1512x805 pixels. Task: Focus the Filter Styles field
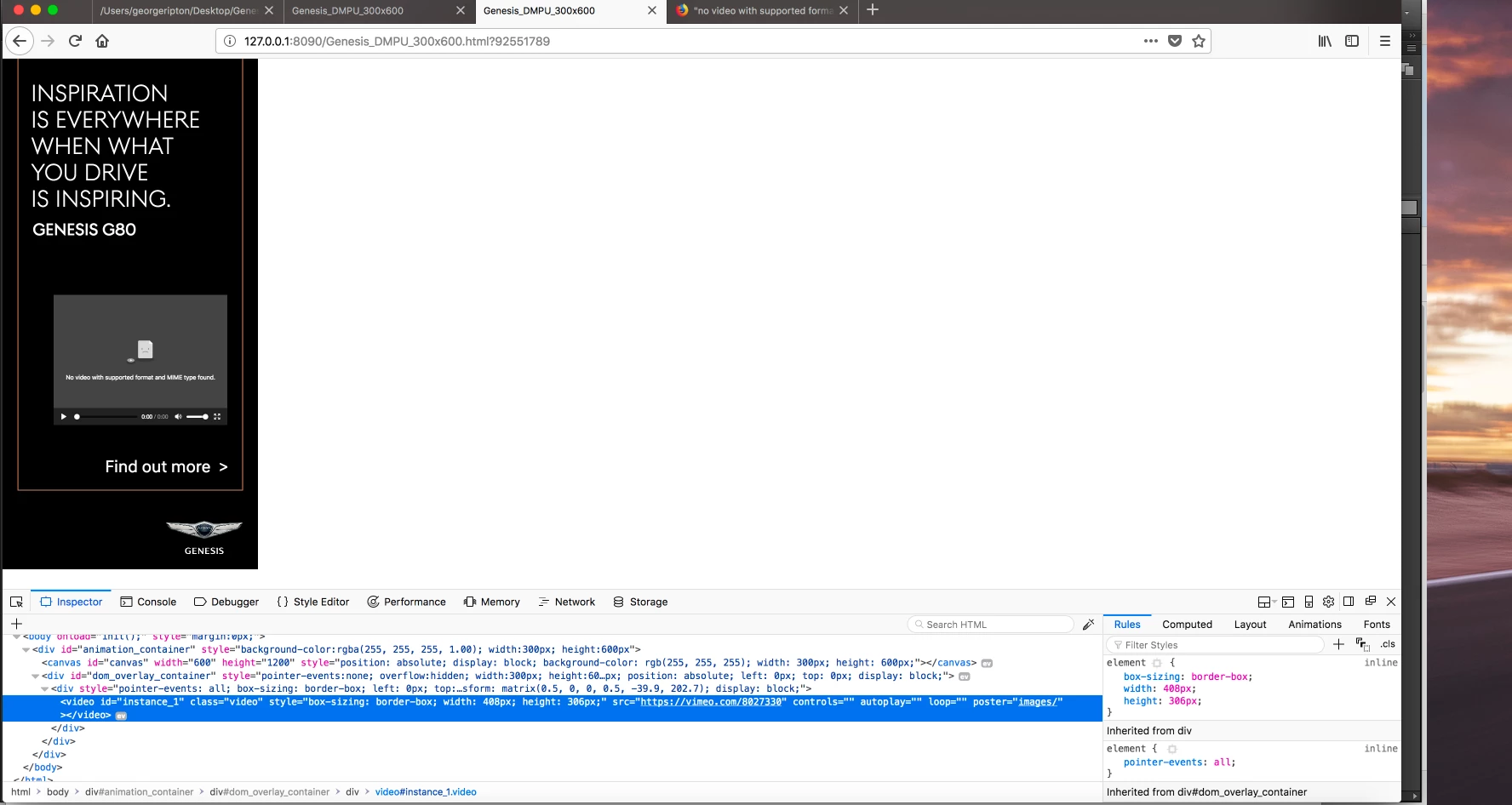pos(1215,645)
